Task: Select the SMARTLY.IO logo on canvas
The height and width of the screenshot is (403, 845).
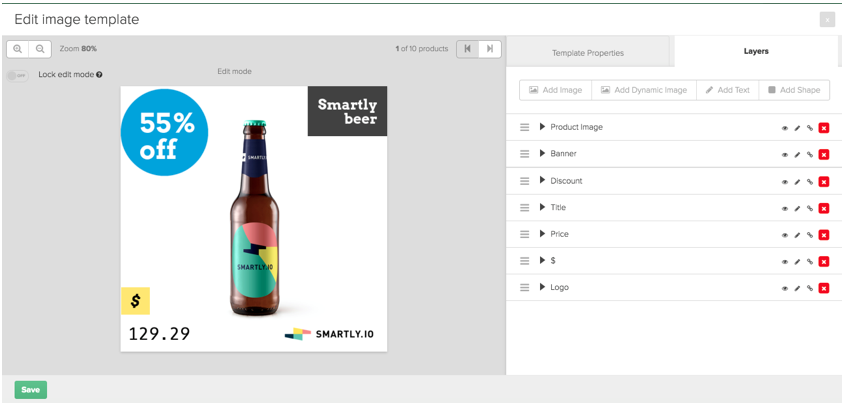Action: point(329,334)
